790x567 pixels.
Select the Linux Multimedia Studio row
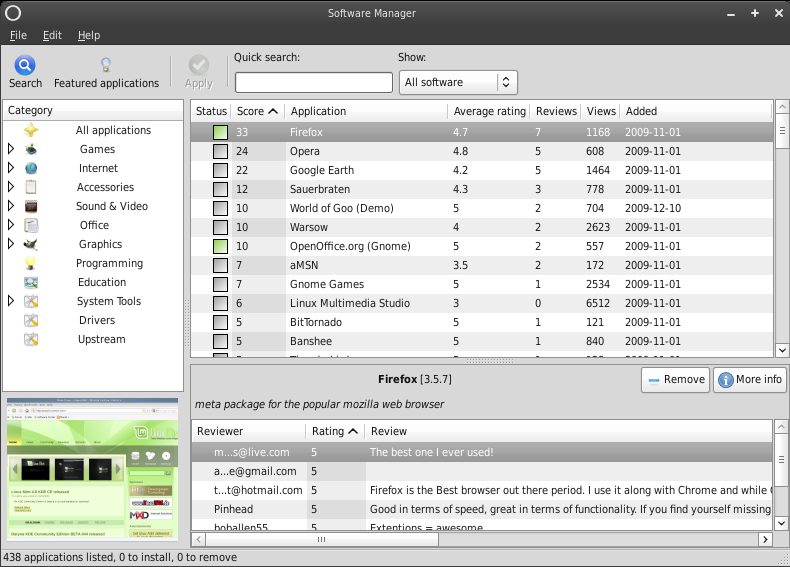[482, 303]
